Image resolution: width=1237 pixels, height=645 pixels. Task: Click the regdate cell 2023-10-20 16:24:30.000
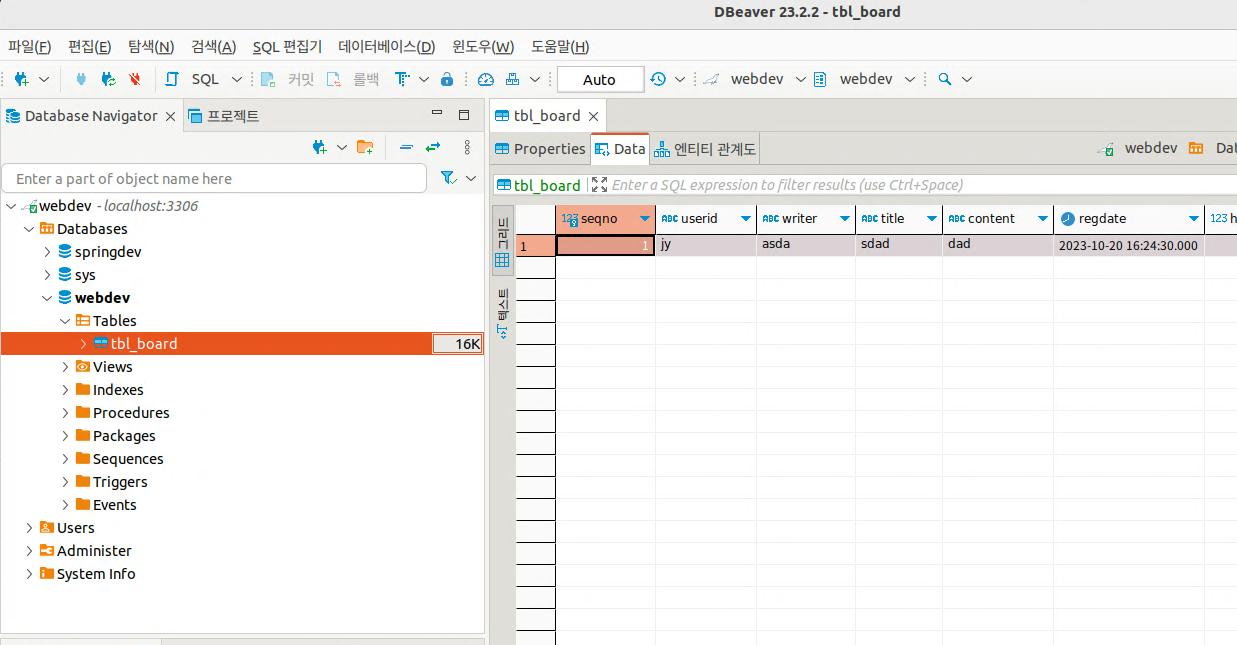[x=1128, y=245]
